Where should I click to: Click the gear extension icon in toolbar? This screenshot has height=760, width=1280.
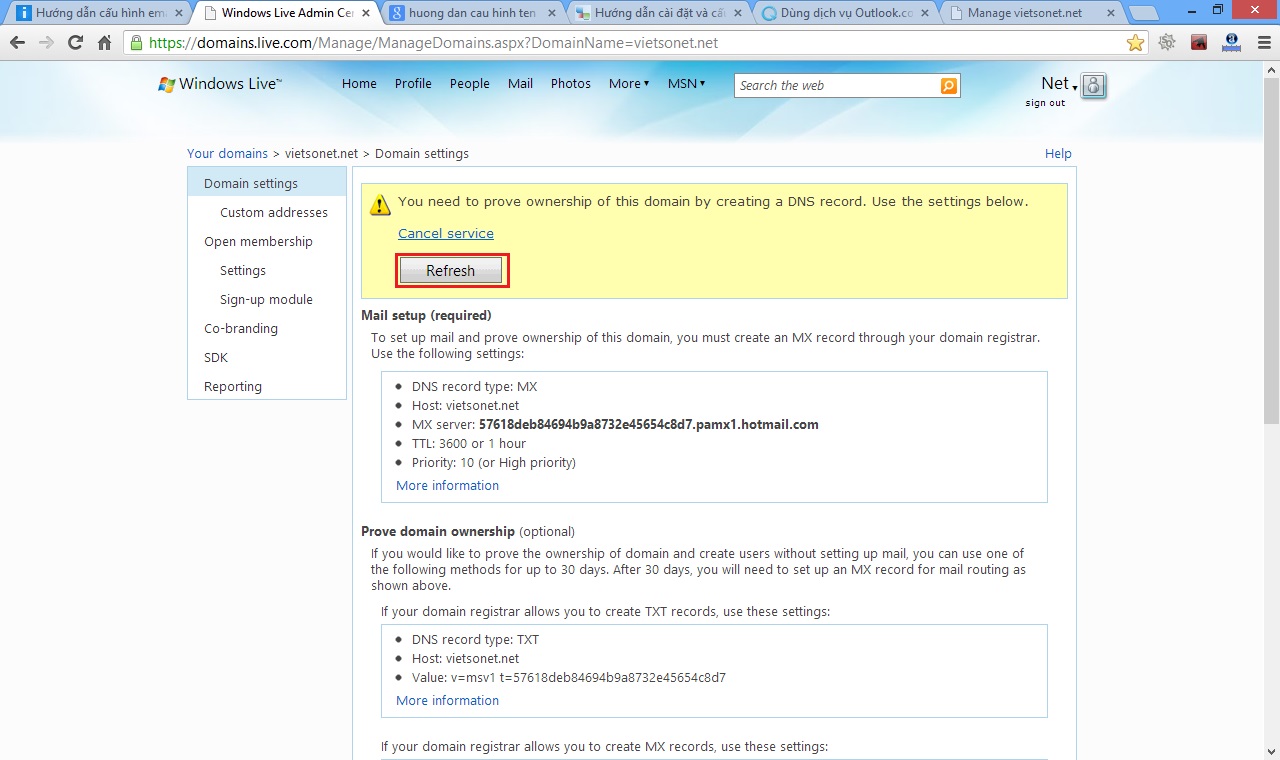(1167, 43)
